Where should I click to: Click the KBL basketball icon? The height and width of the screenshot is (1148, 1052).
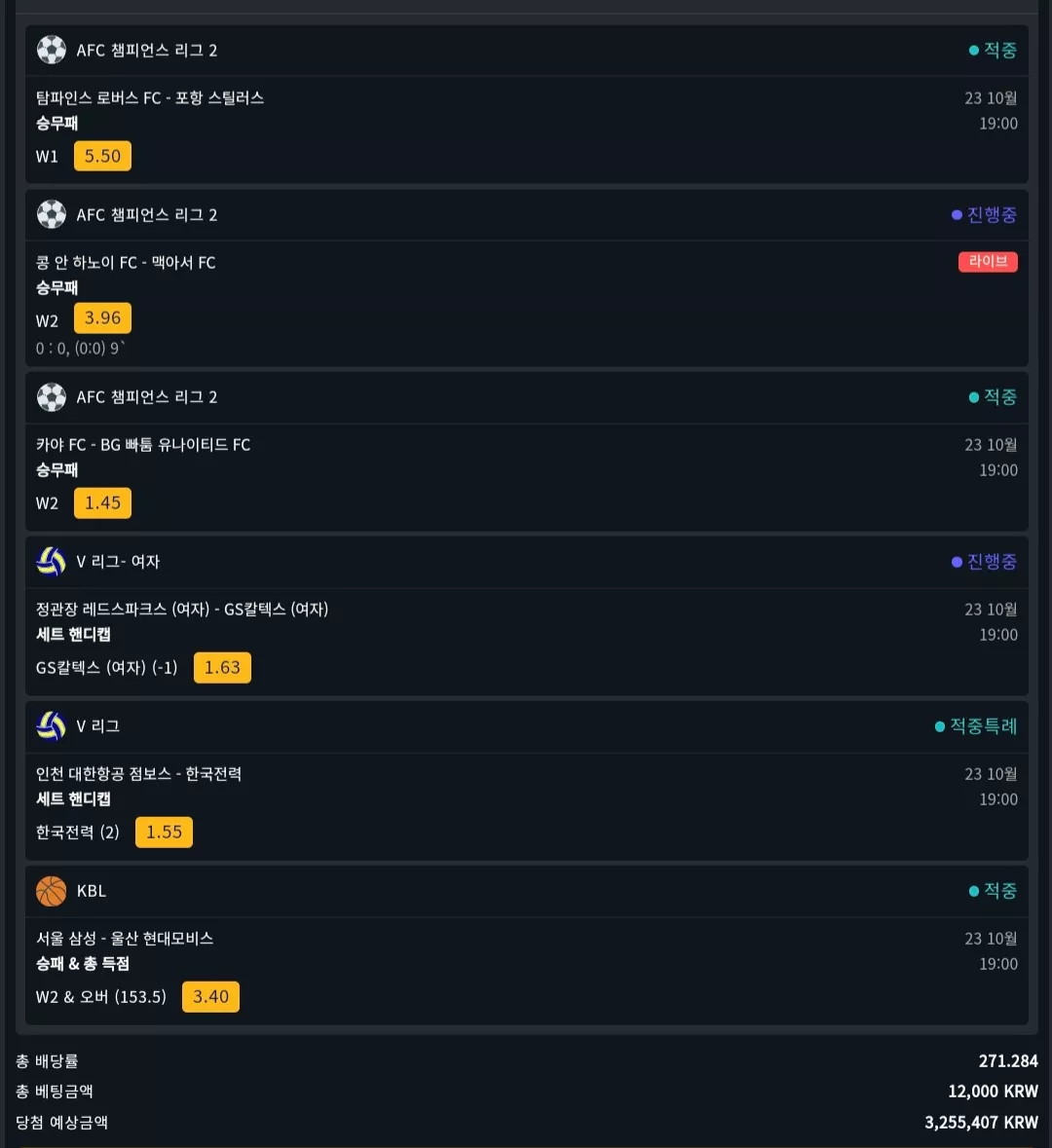click(52, 891)
